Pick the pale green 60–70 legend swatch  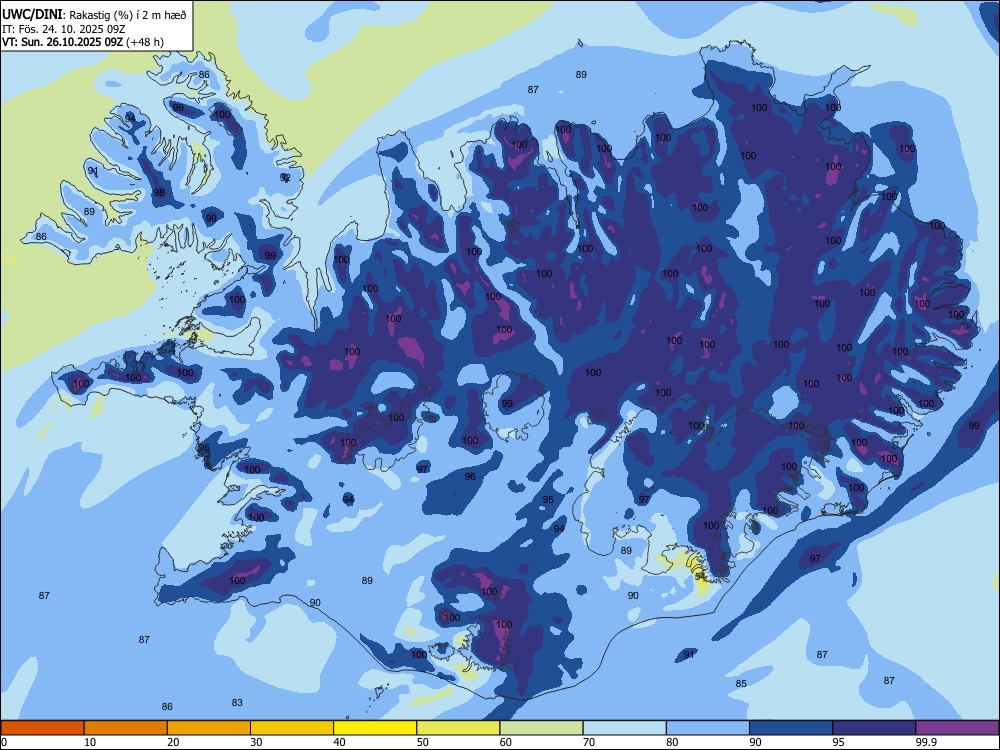tap(541, 728)
